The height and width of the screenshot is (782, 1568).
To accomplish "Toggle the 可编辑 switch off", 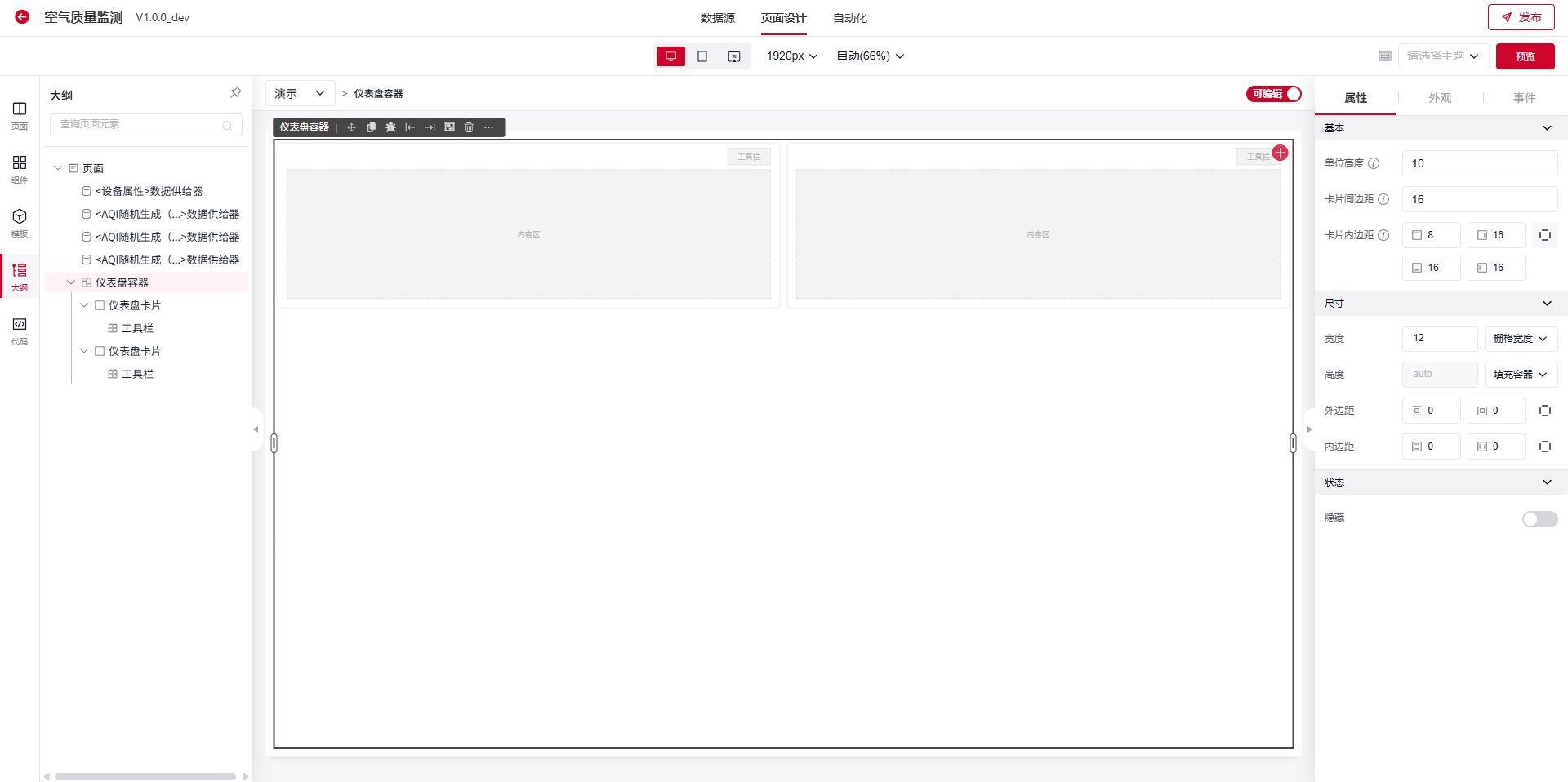I will coord(1274,94).
